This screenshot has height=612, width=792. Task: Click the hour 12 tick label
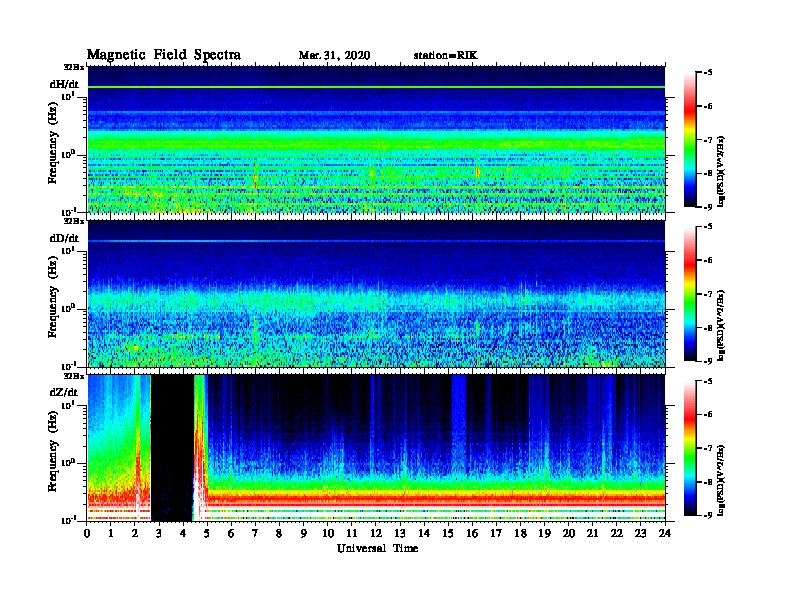(x=376, y=534)
